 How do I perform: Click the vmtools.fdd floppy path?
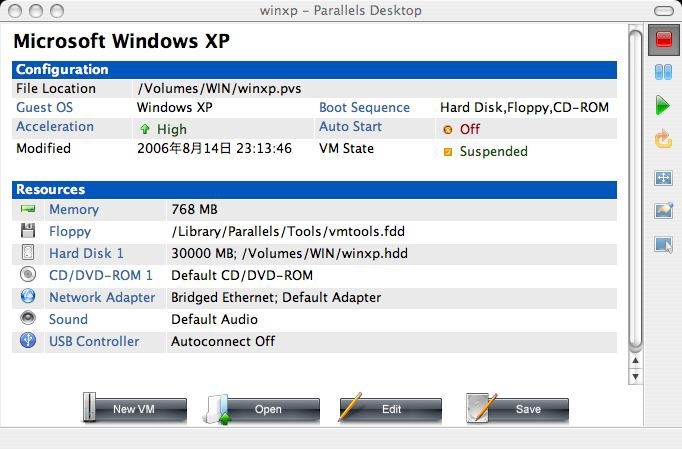(288, 231)
